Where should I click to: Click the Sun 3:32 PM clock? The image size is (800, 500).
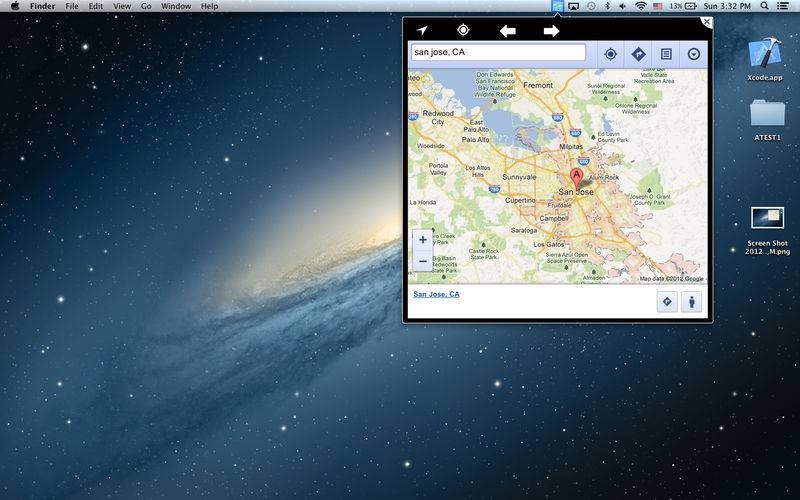click(x=727, y=6)
